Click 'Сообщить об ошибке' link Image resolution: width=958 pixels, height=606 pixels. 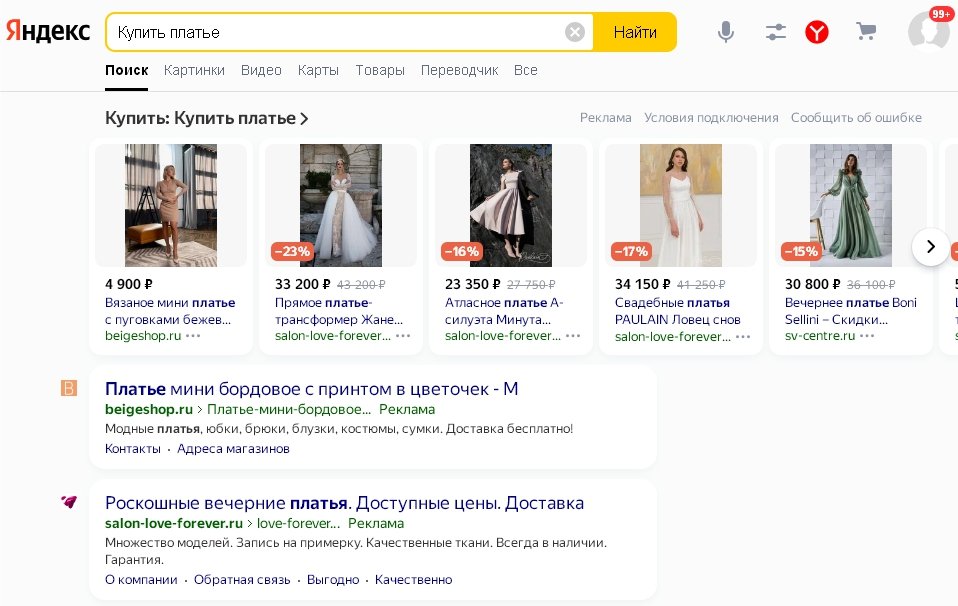tap(856, 118)
